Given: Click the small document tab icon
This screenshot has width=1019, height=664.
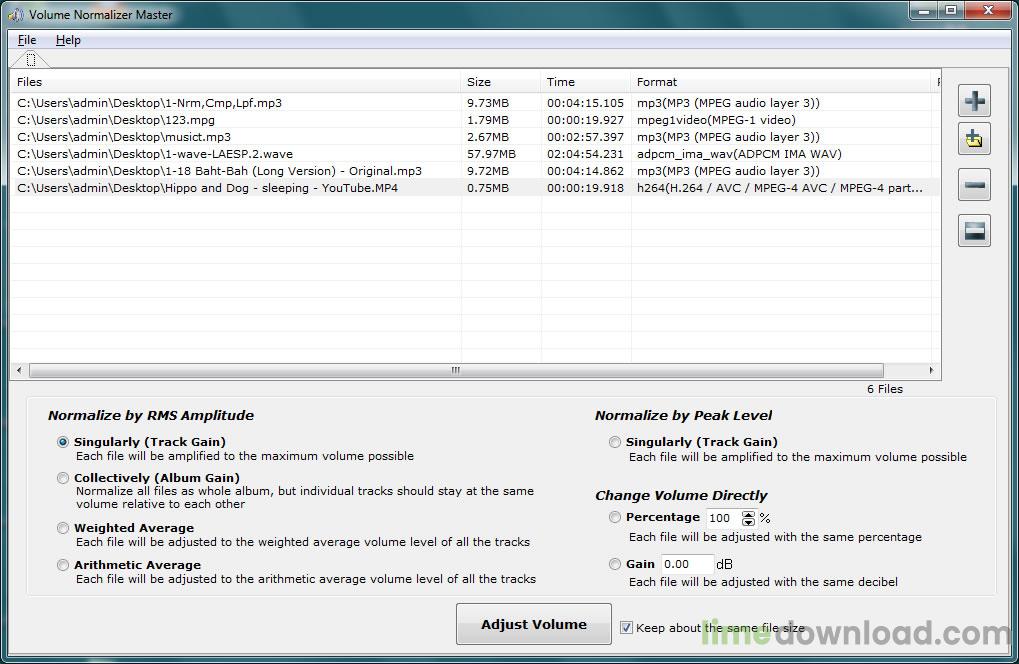Looking at the screenshot, I should (x=31, y=60).
